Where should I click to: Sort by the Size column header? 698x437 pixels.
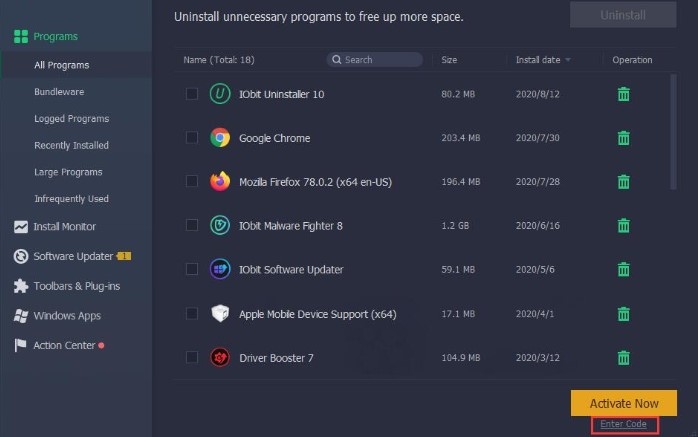pyautogui.click(x=449, y=60)
